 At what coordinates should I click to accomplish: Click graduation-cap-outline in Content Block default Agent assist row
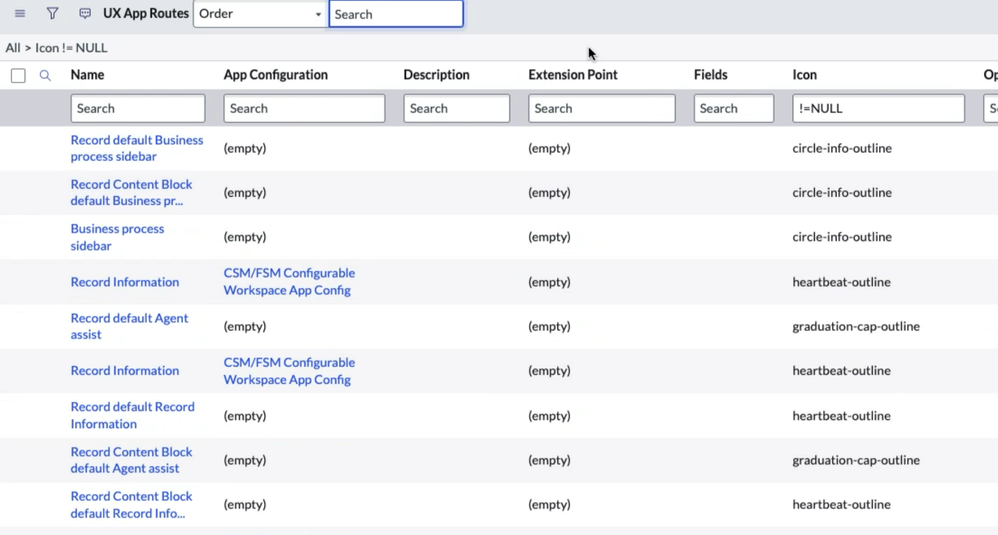pos(855,460)
